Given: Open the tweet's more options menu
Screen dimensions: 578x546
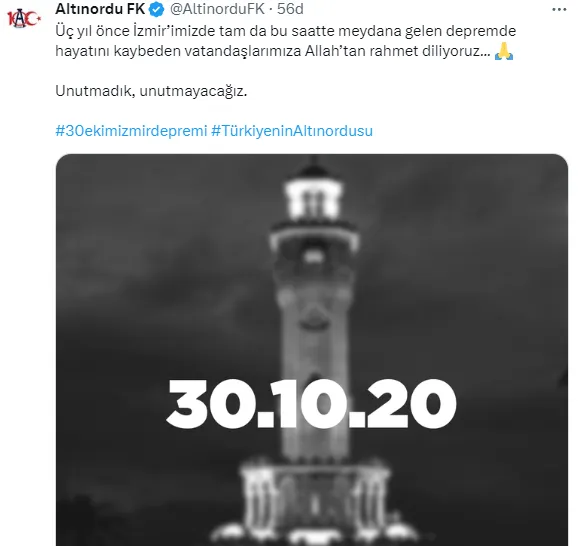Looking at the screenshot, I should 559,10.
